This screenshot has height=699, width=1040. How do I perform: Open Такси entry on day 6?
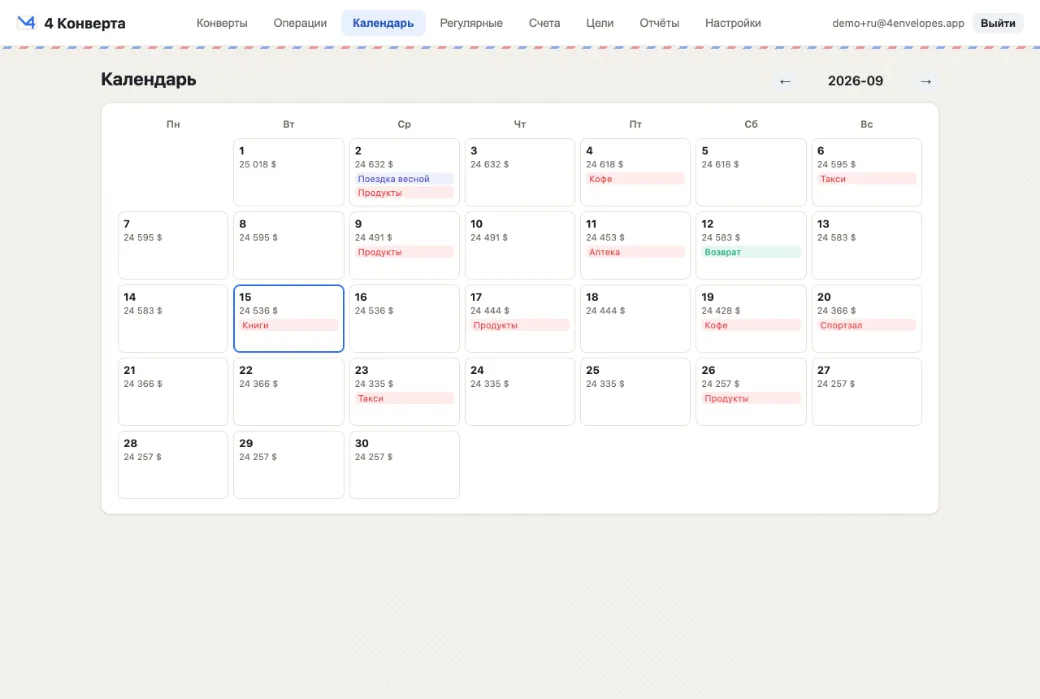coord(866,178)
